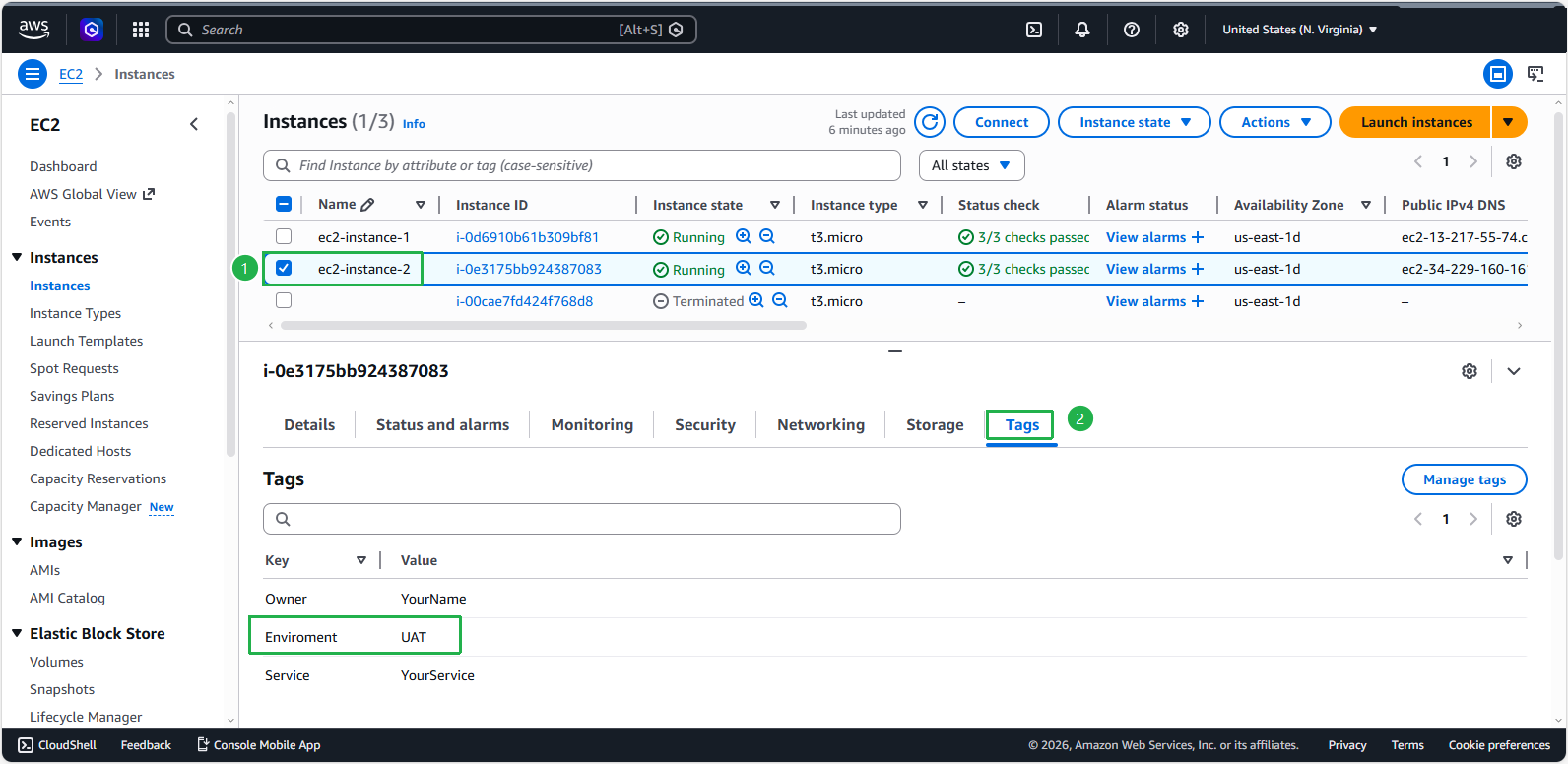Zoom out filter on the Terminated state
Screen dimensions: 1568x764
(x=780, y=300)
